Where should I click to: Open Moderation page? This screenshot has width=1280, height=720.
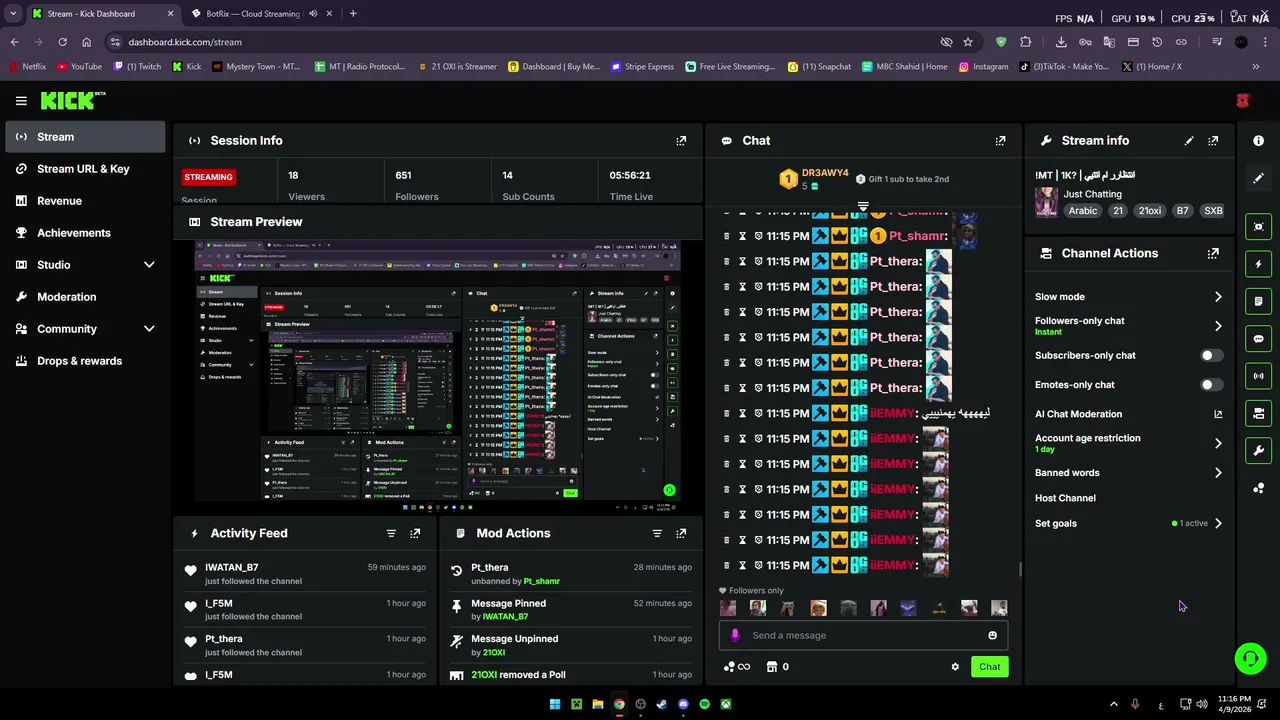[x=85, y=297]
